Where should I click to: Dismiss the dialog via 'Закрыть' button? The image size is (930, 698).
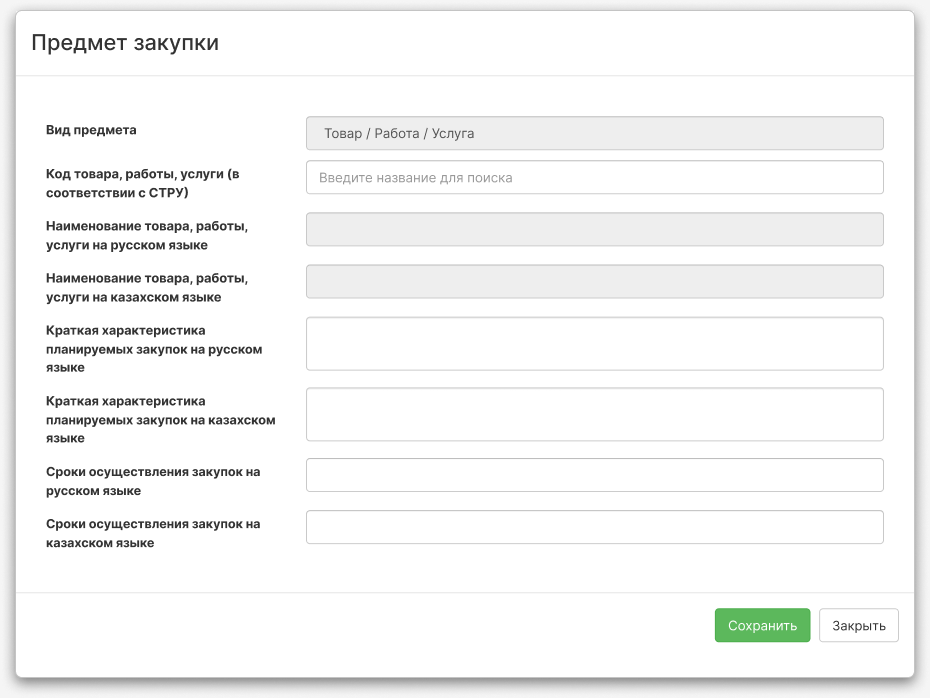pyautogui.click(x=859, y=625)
